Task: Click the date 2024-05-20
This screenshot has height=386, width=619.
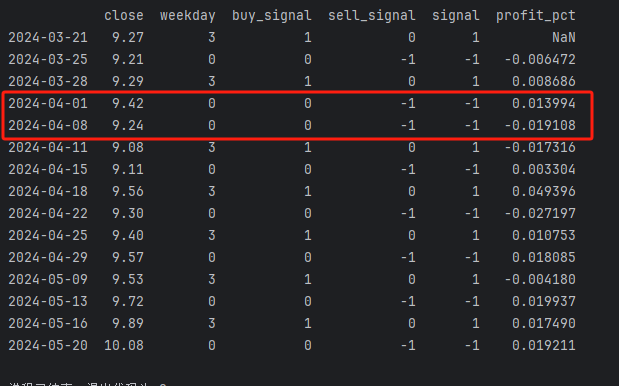Action: pos(48,345)
